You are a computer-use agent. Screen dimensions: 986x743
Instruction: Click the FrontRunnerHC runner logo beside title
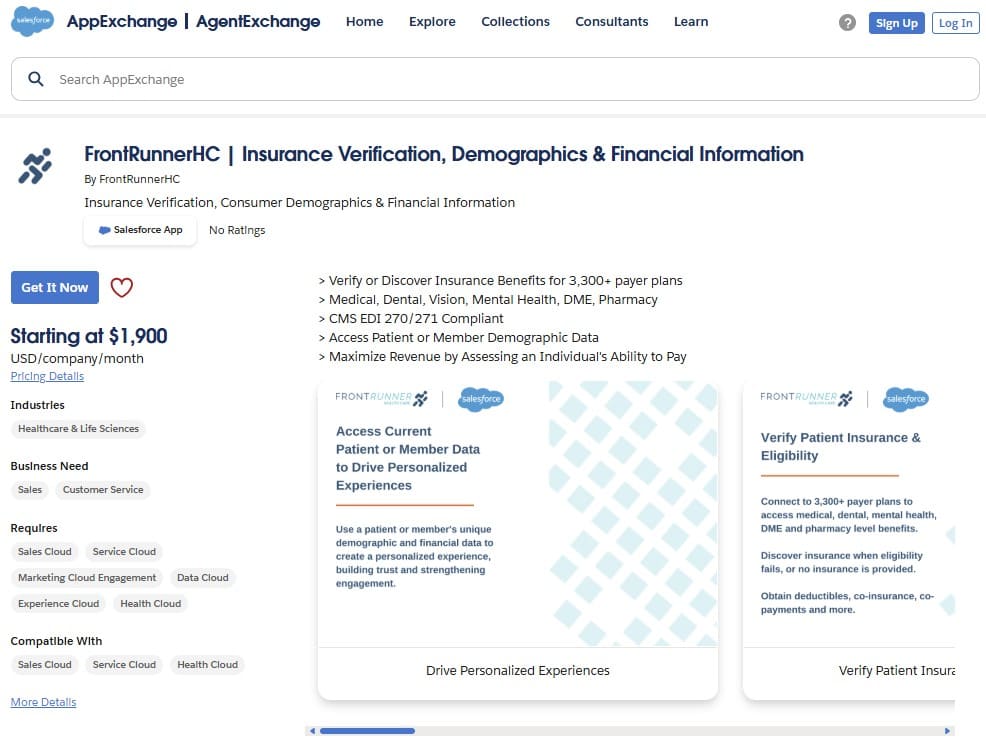(35, 166)
